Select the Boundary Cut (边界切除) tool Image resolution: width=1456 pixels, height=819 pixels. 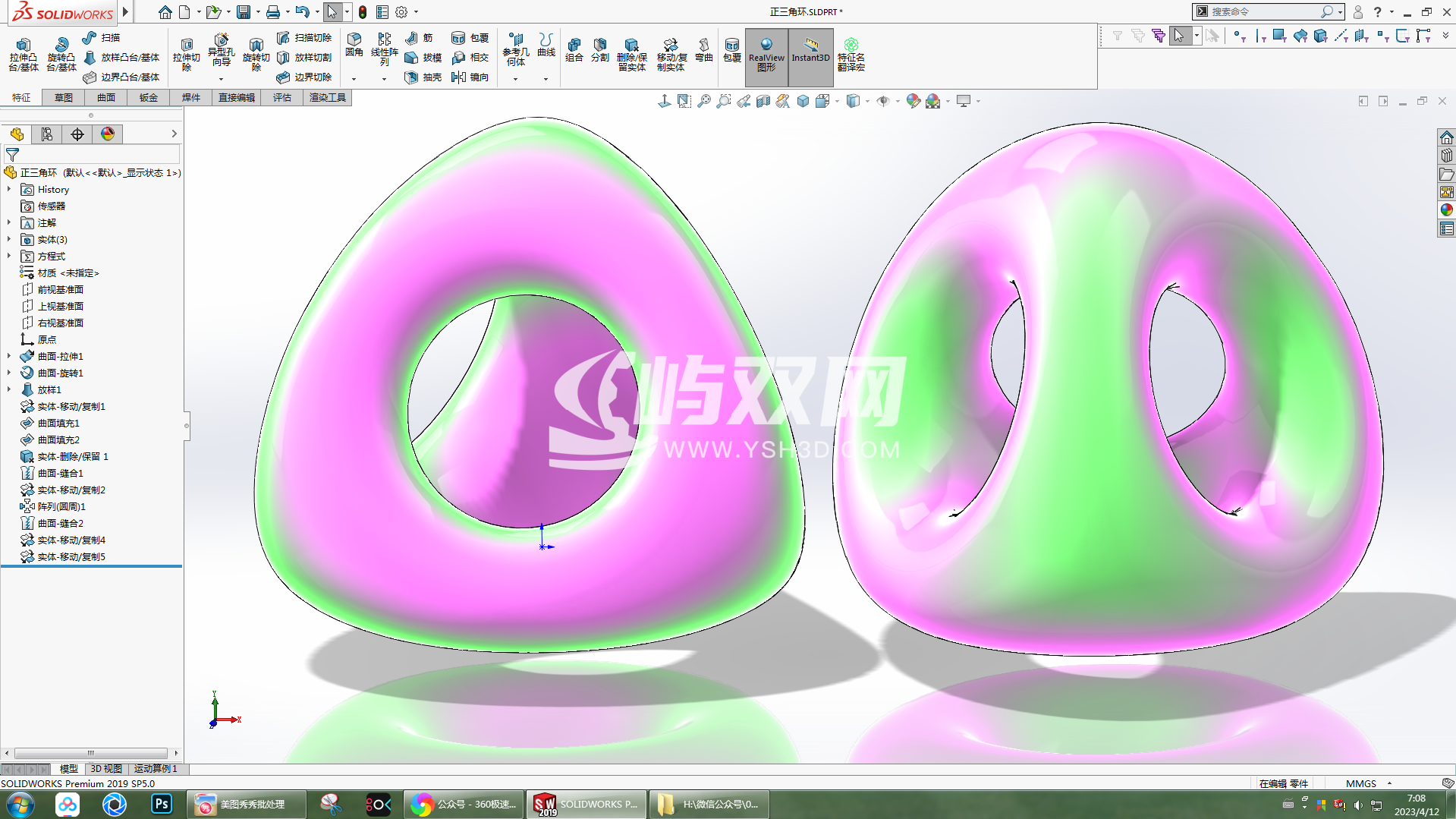[304, 77]
